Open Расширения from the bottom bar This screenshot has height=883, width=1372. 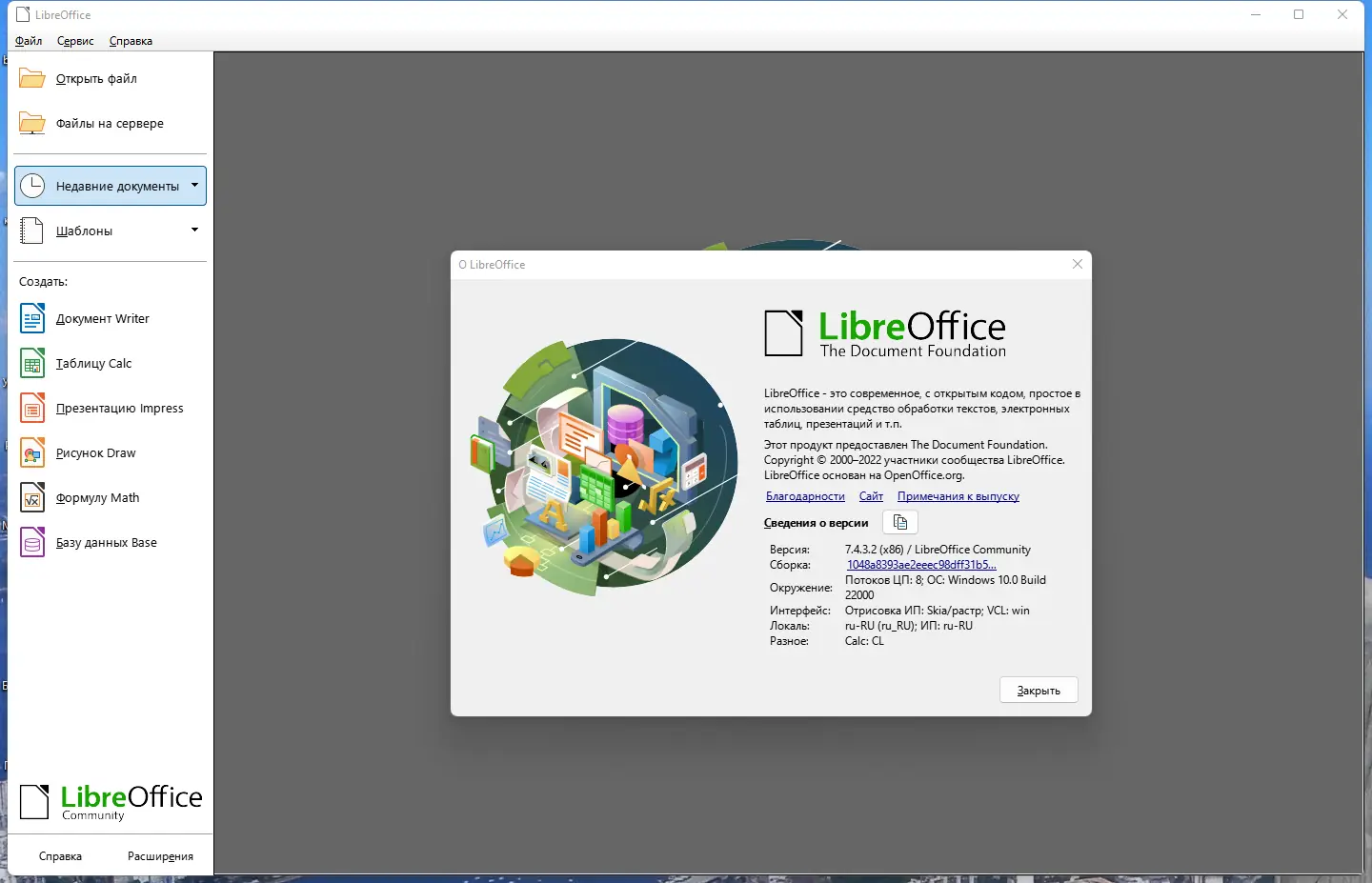click(159, 855)
